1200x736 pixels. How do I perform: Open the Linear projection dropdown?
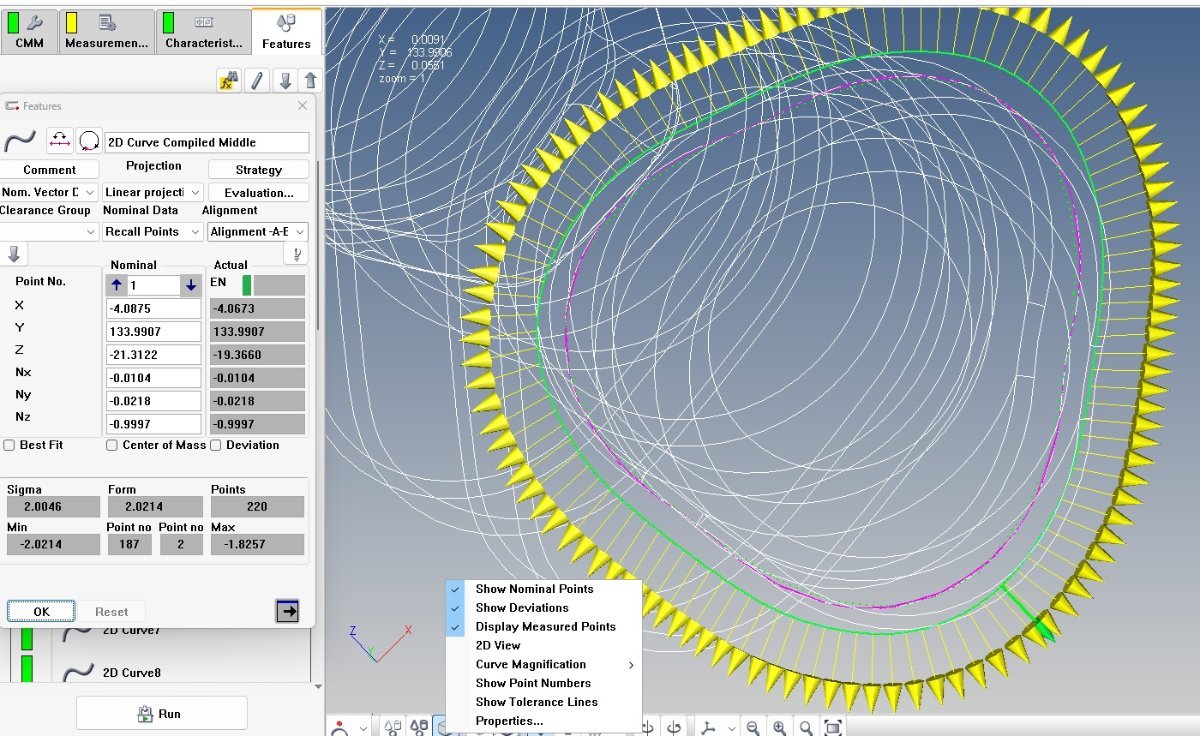click(x=153, y=192)
